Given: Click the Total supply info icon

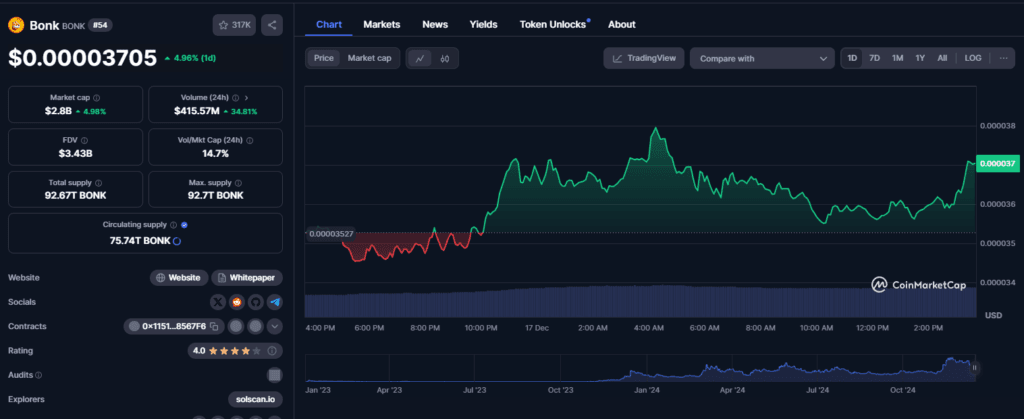Looking at the screenshot, I should pos(98,183).
